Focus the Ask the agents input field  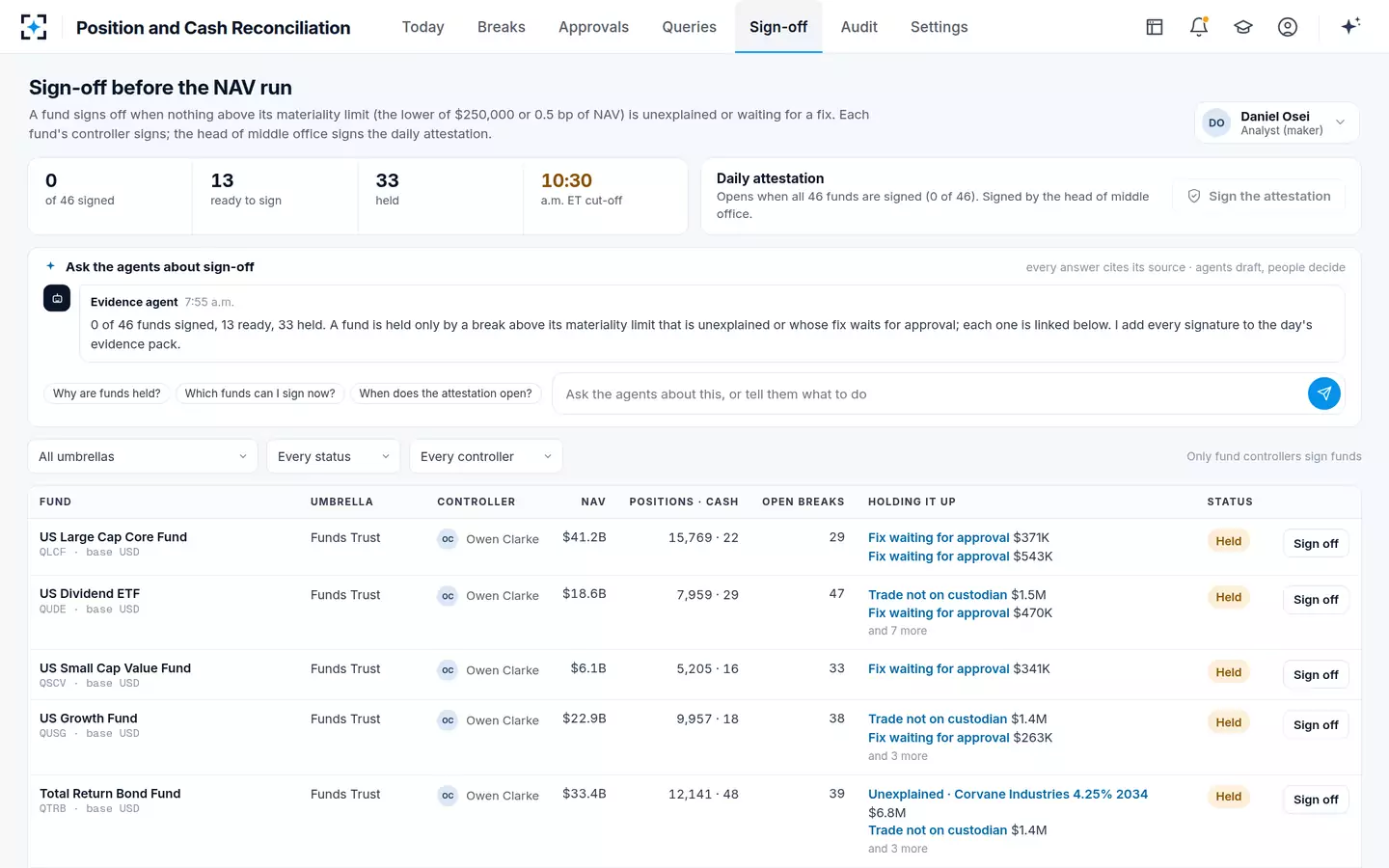[x=931, y=393]
